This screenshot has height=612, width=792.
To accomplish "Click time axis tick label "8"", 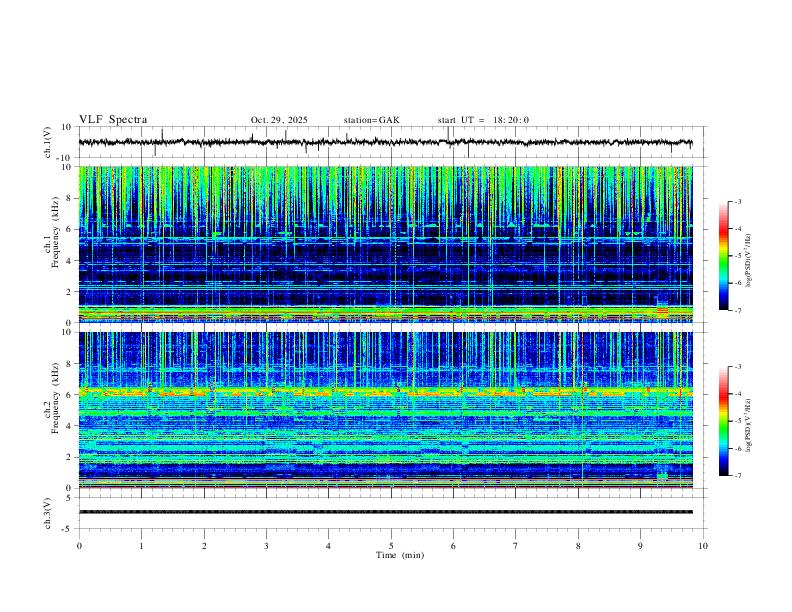I will pos(578,546).
